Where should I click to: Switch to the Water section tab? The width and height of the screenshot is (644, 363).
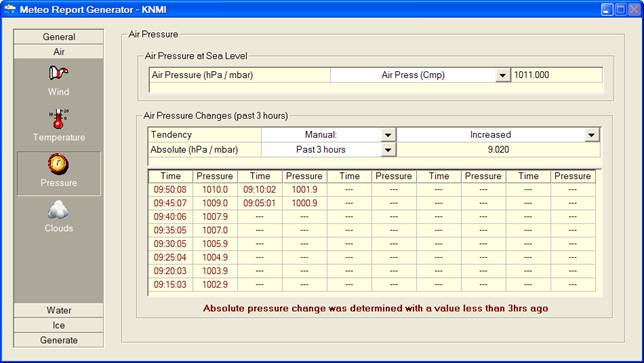59,310
